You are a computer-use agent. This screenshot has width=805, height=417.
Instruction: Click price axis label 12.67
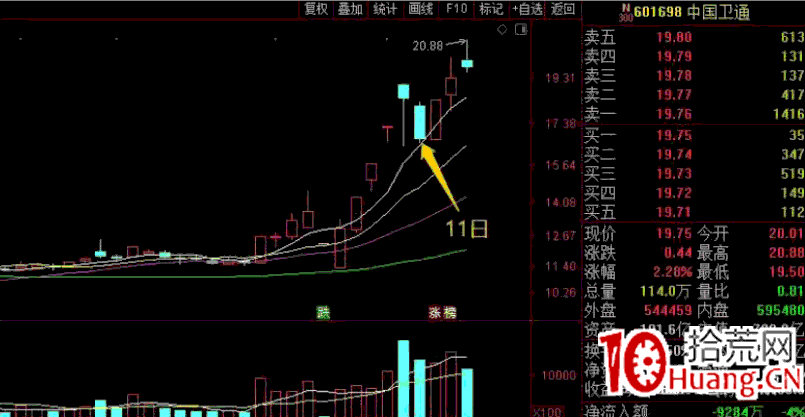(x=561, y=236)
